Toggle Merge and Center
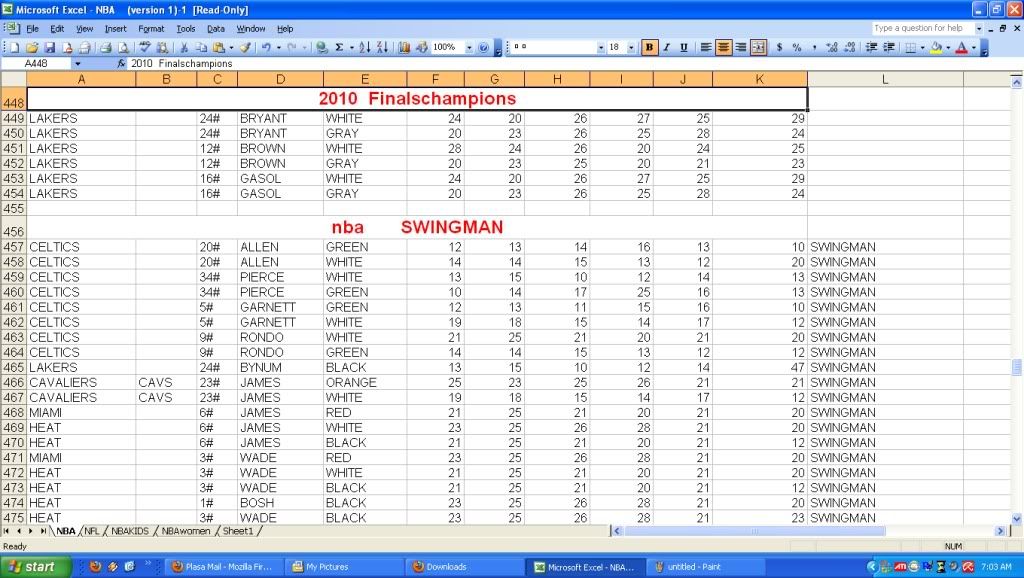Screen dimensions: 1024x578 pos(758,47)
